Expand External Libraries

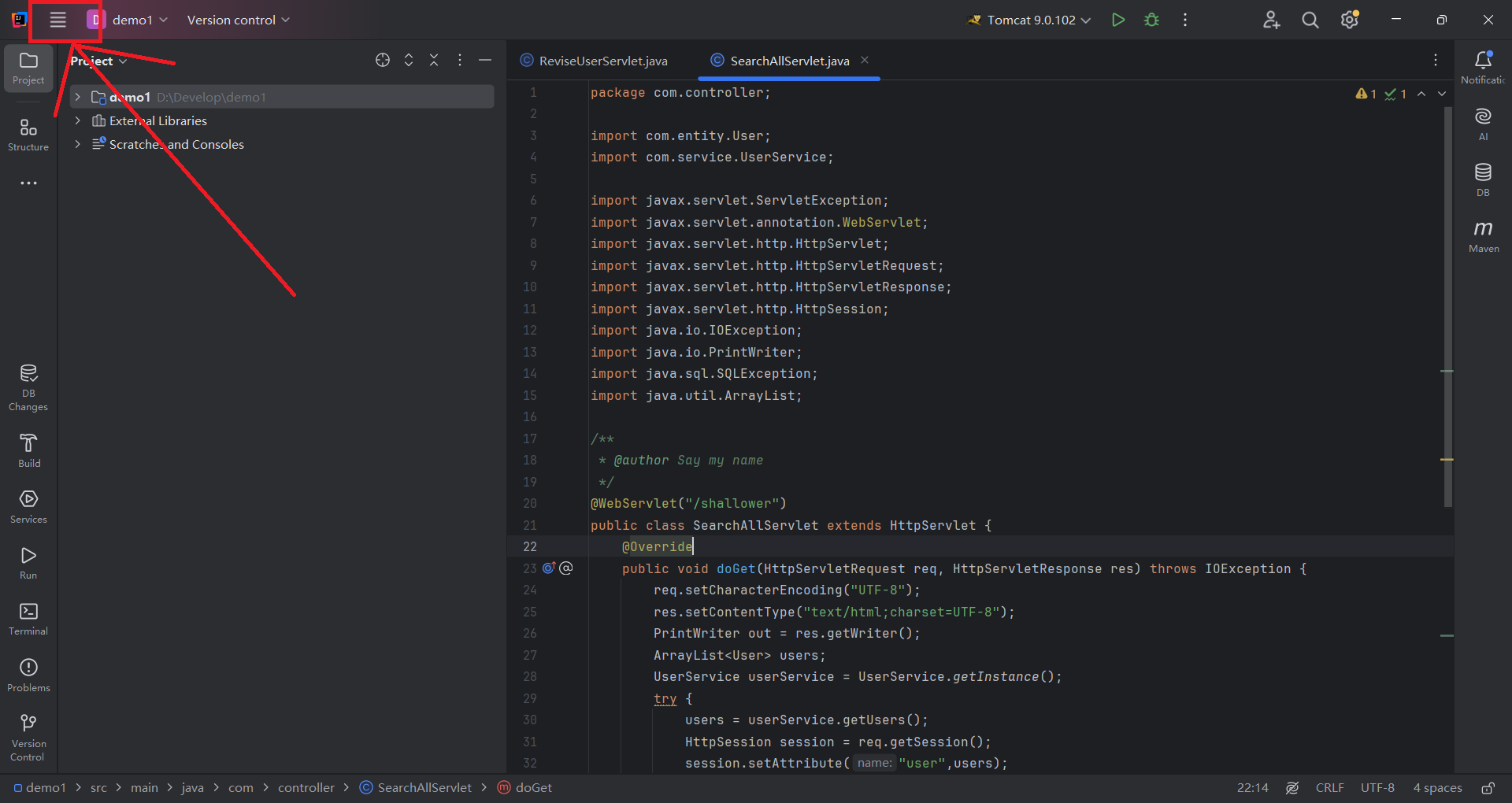pyautogui.click(x=77, y=120)
